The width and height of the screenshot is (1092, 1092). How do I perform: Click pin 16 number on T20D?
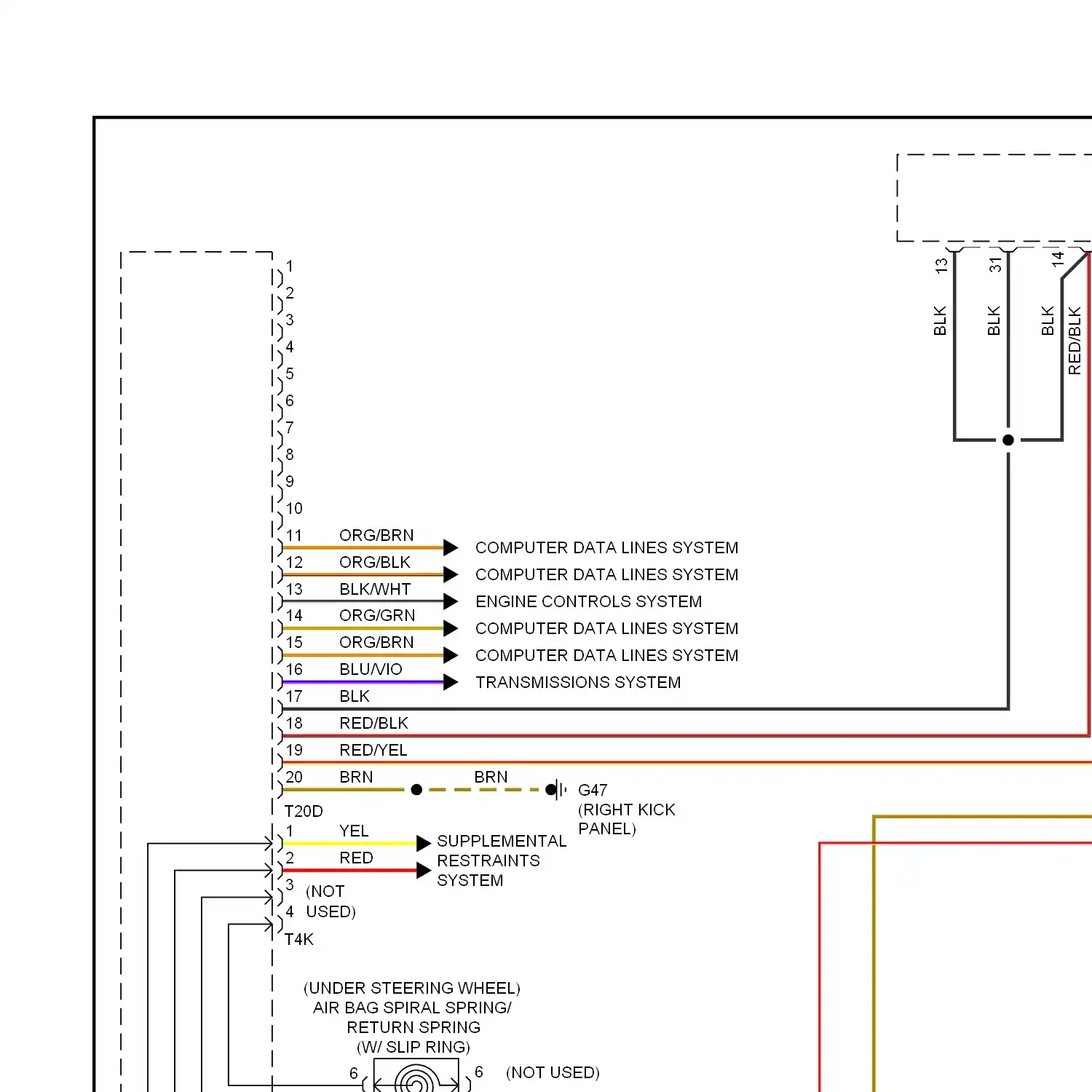click(293, 669)
